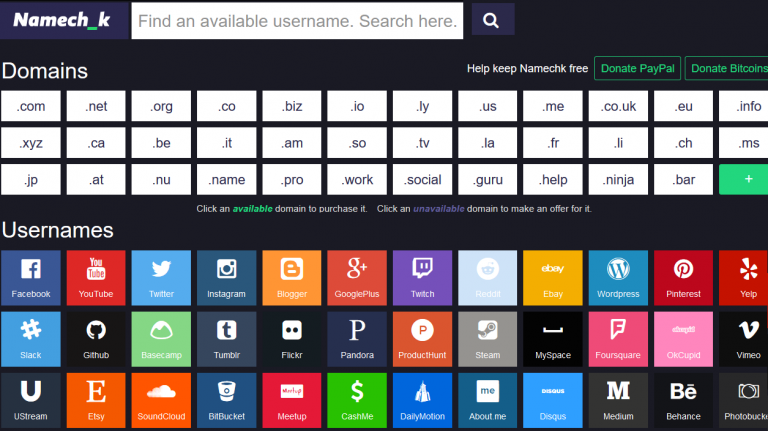Select the Steam tile
The height and width of the screenshot is (431, 768).
[487, 338]
